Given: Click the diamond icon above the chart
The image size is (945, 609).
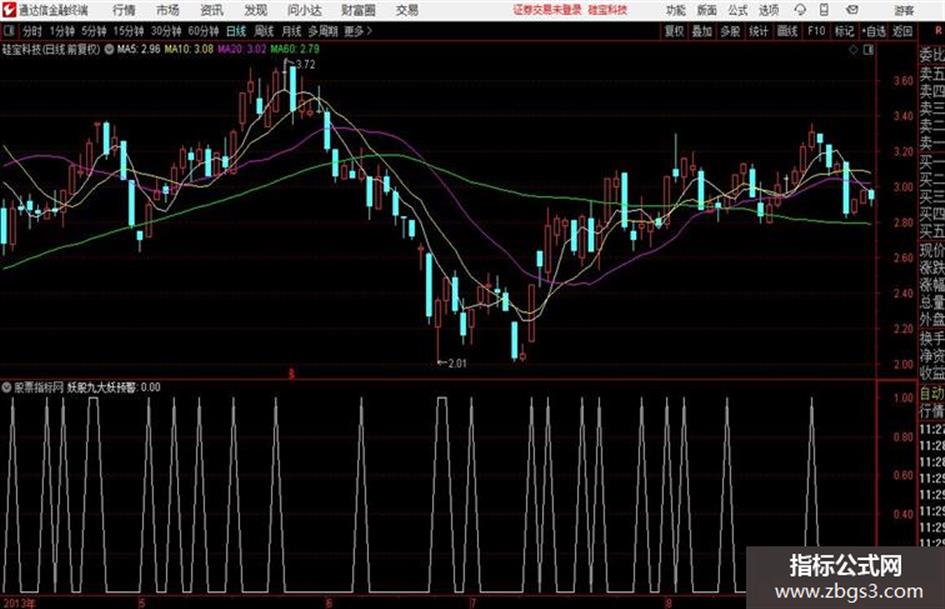Looking at the screenshot, I should (x=853, y=50).
